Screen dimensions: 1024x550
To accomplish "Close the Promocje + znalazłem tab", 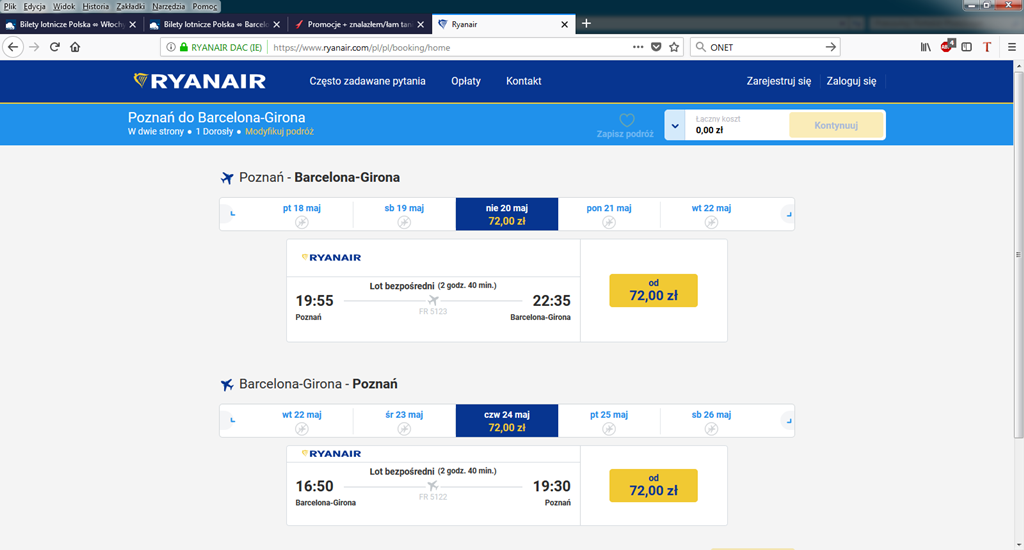I will point(421,24).
